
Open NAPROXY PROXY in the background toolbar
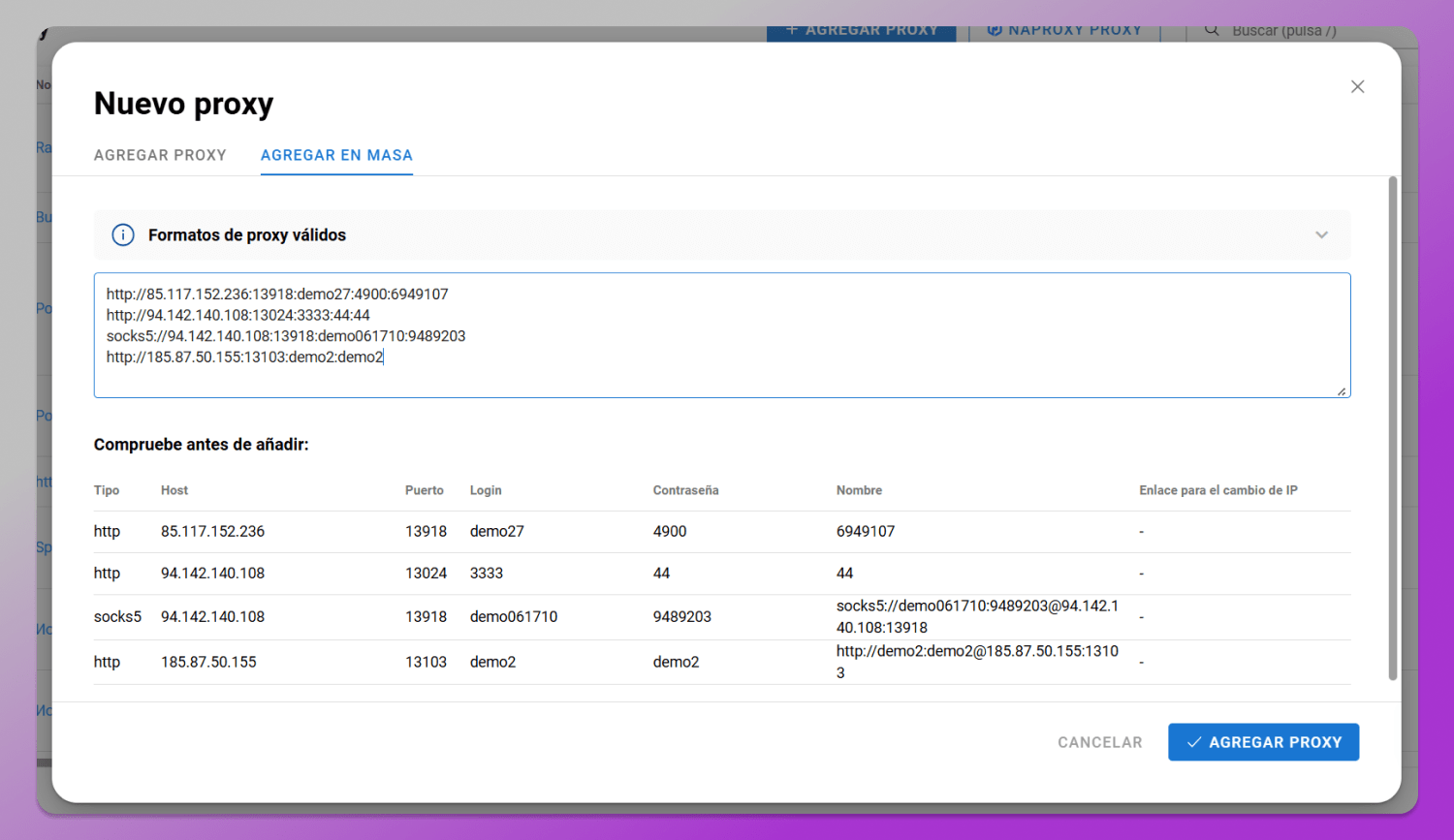[1063, 29]
